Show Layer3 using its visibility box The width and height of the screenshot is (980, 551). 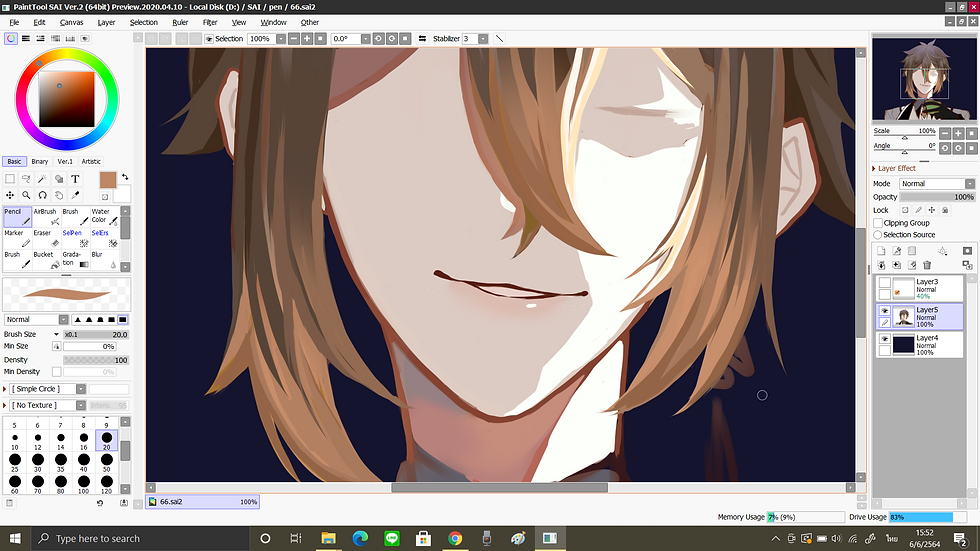[884, 283]
